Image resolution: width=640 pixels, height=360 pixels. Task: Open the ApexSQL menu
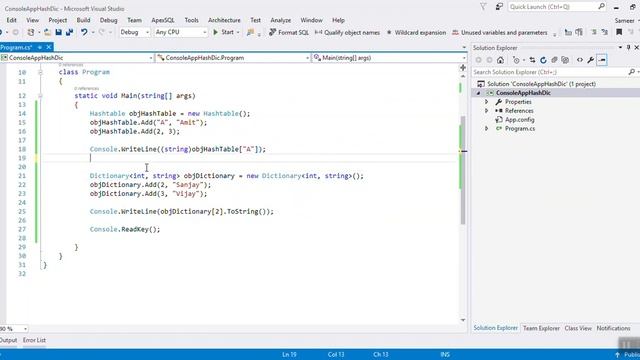point(163,20)
